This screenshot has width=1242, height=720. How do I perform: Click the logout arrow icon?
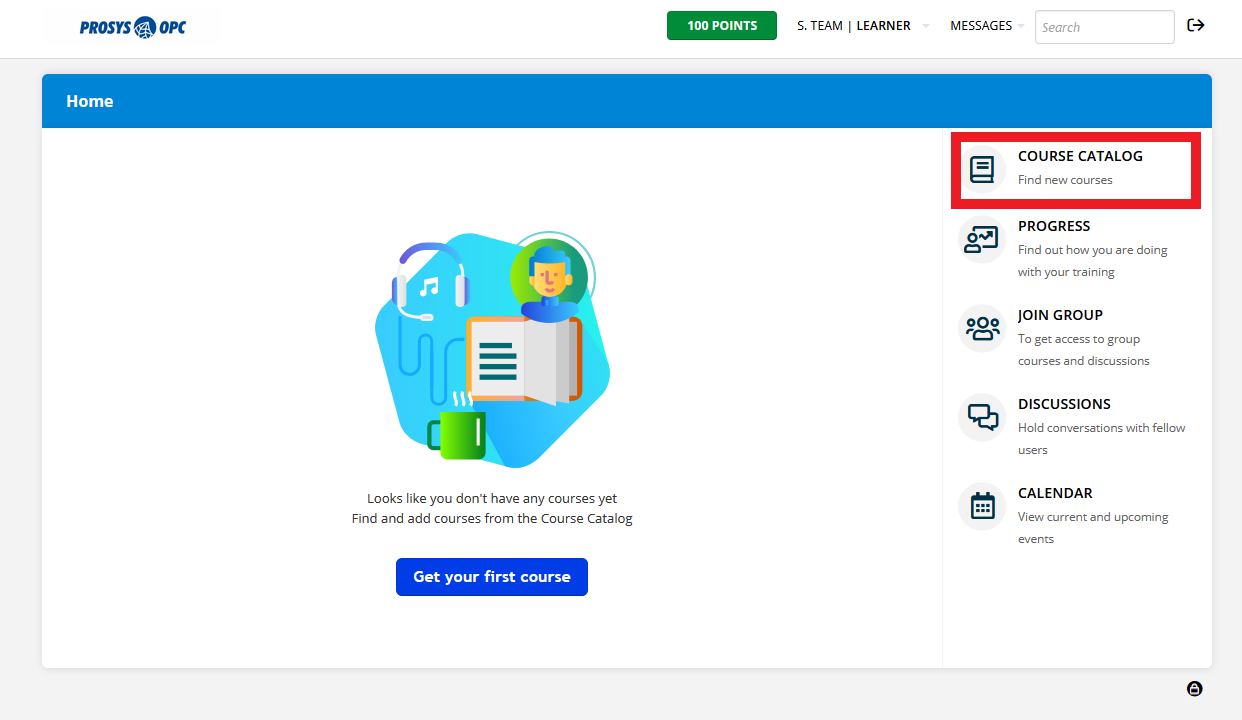tap(1195, 26)
